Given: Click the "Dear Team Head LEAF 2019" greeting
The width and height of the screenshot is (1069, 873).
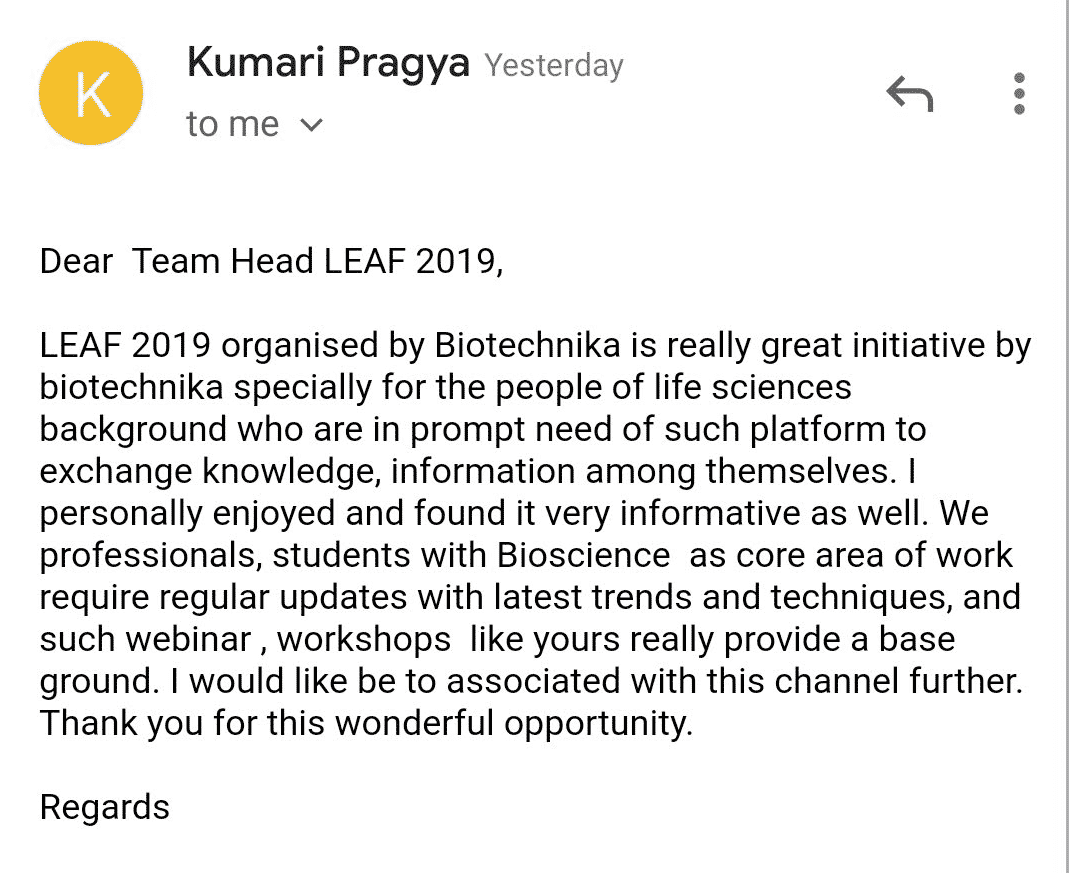Looking at the screenshot, I should pyautogui.click(x=271, y=262).
